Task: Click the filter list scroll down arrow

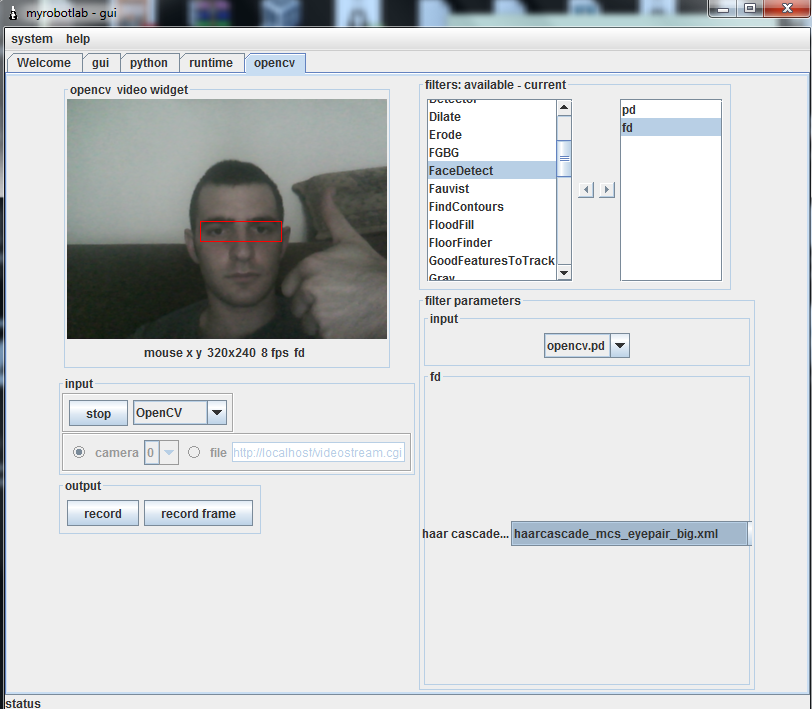Action: [564, 272]
